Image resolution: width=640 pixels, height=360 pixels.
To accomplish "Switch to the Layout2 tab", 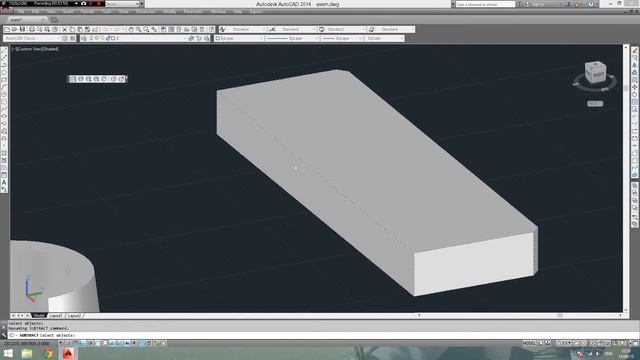I will click(x=74, y=316).
